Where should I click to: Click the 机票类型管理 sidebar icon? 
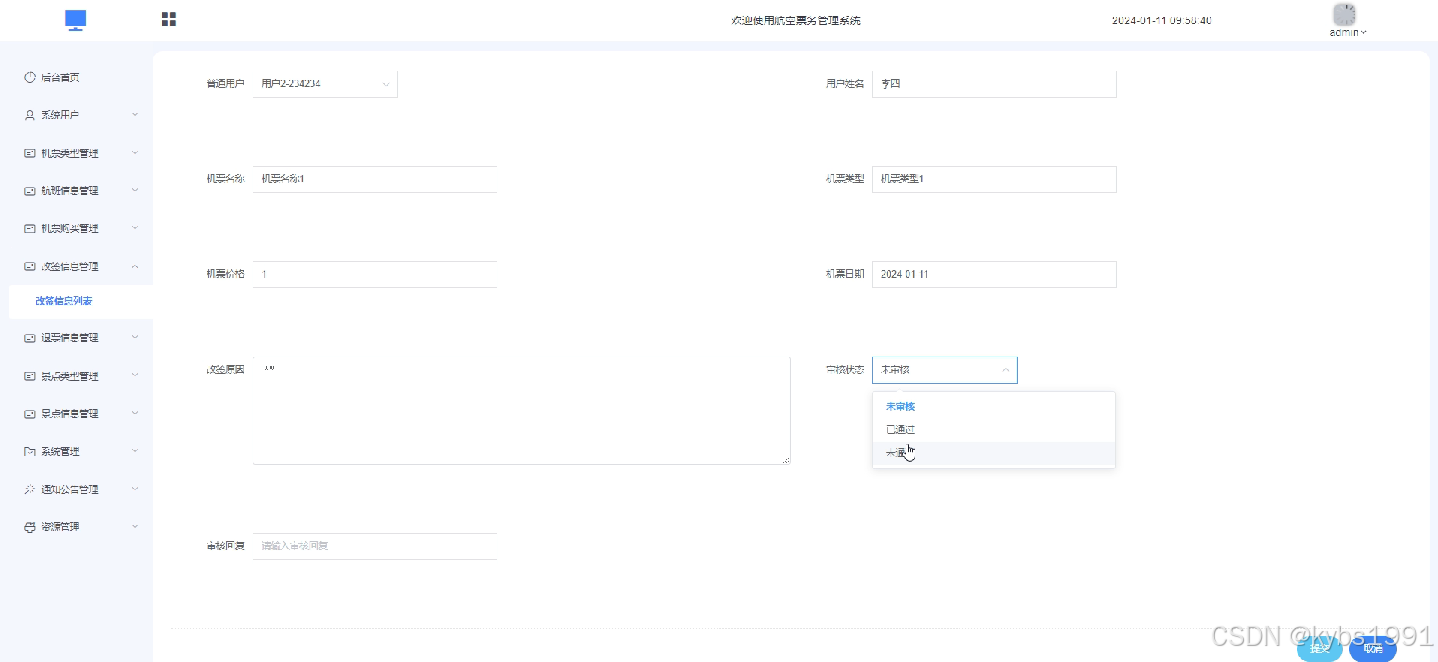30,153
